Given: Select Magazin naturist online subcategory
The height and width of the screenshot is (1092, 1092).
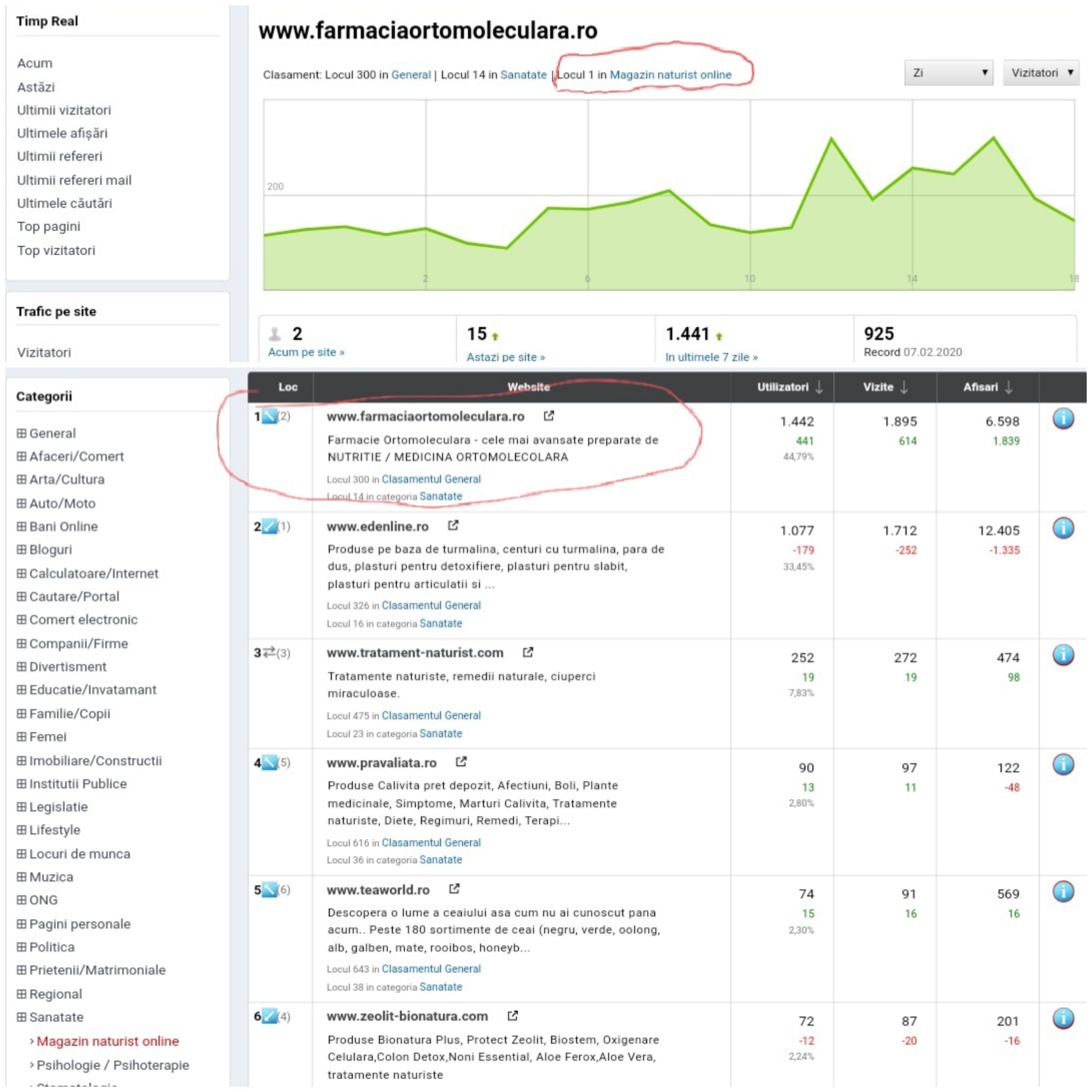Looking at the screenshot, I should tap(107, 1041).
